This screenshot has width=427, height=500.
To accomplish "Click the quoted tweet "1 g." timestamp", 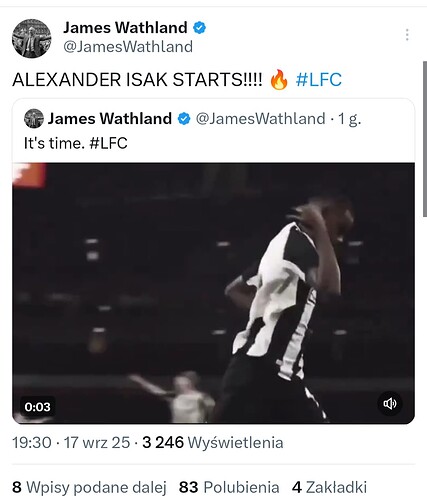I will [x=350, y=119].
